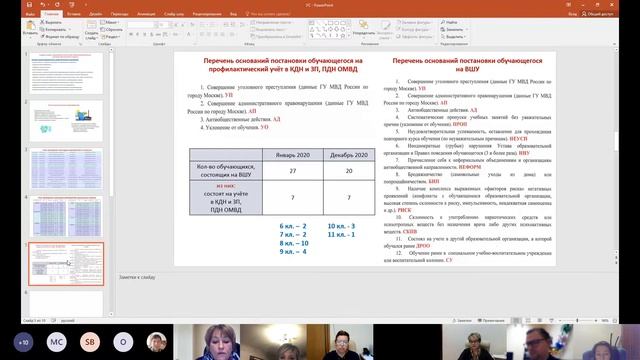Viewport: 640px width, 360px height.
Task: Start slideshow from quick access toolbar icon
Action: [x=72, y=5]
